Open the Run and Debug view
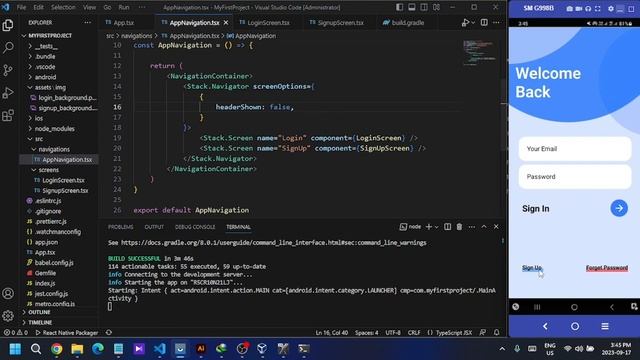Image resolution: width=640 pixels, height=360 pixels. 8,93
